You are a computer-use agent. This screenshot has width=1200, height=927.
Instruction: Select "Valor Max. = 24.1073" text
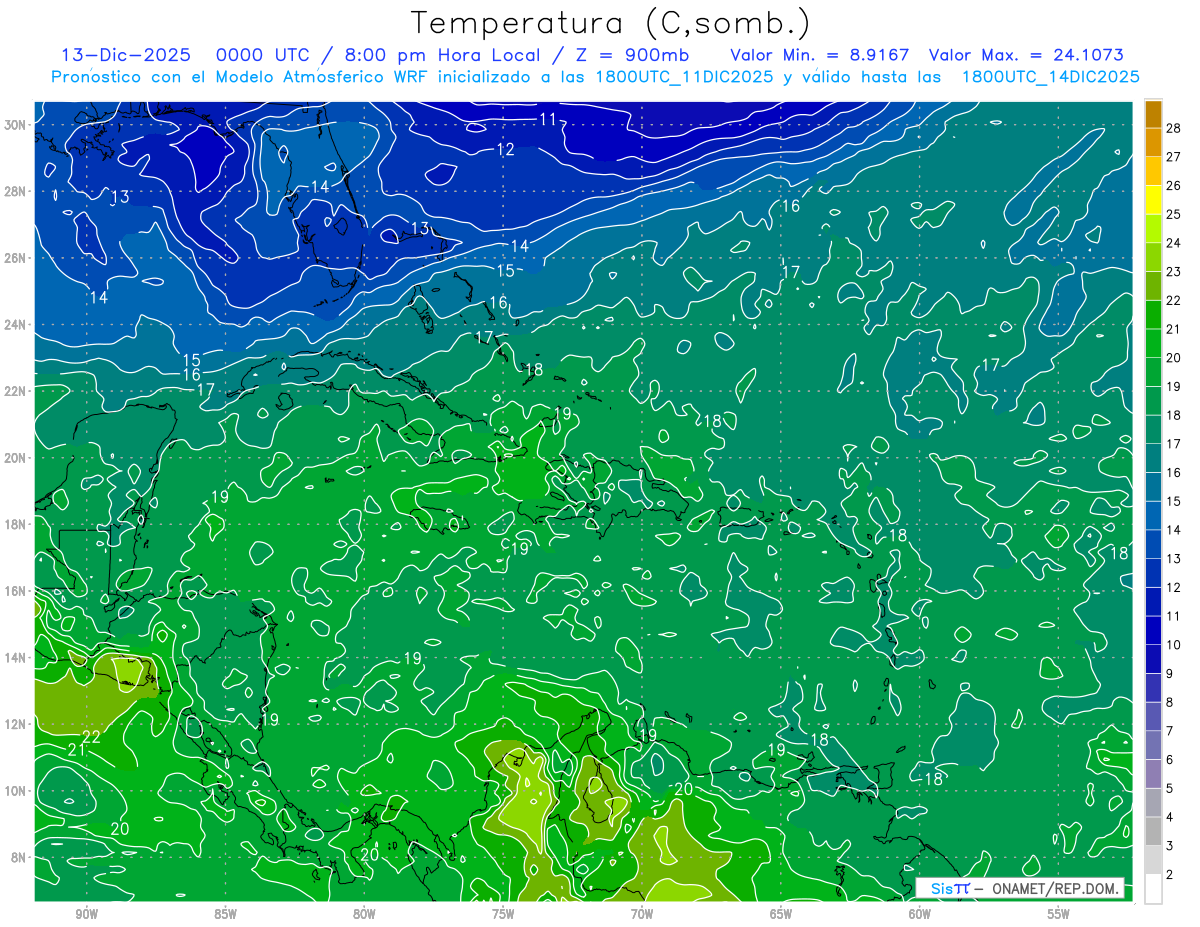point(1026,55)
